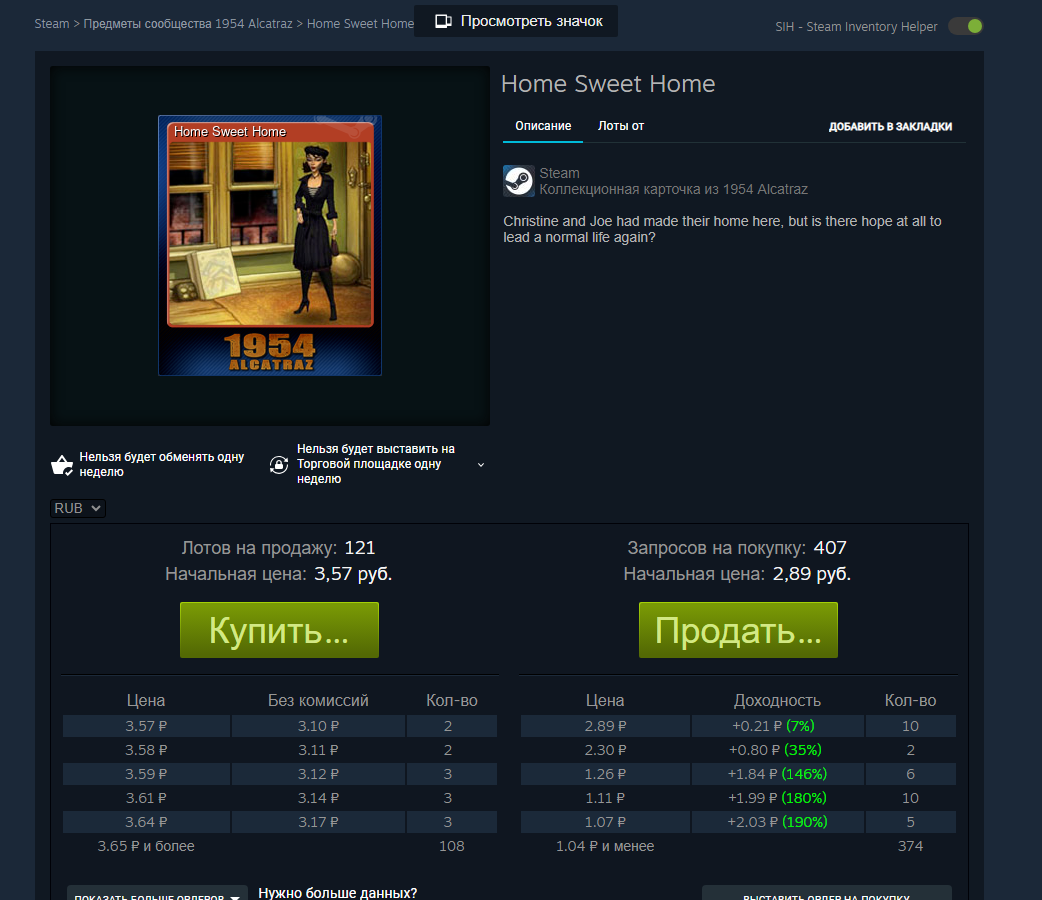Viewport: 1042px width, 900px height.
Task: Click the 'Начальная цена: 3,57 руб.' text
Action: click(278, 574)
